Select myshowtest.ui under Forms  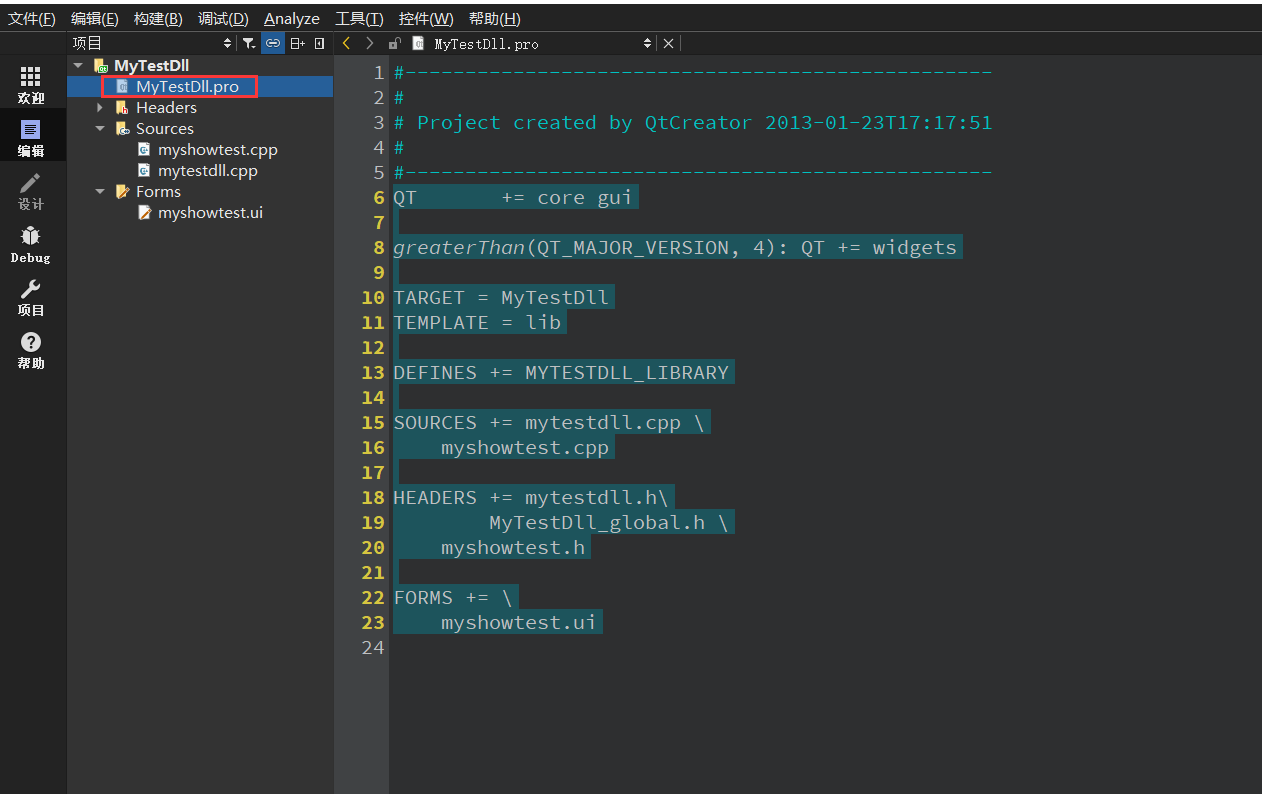click(210, 212)
